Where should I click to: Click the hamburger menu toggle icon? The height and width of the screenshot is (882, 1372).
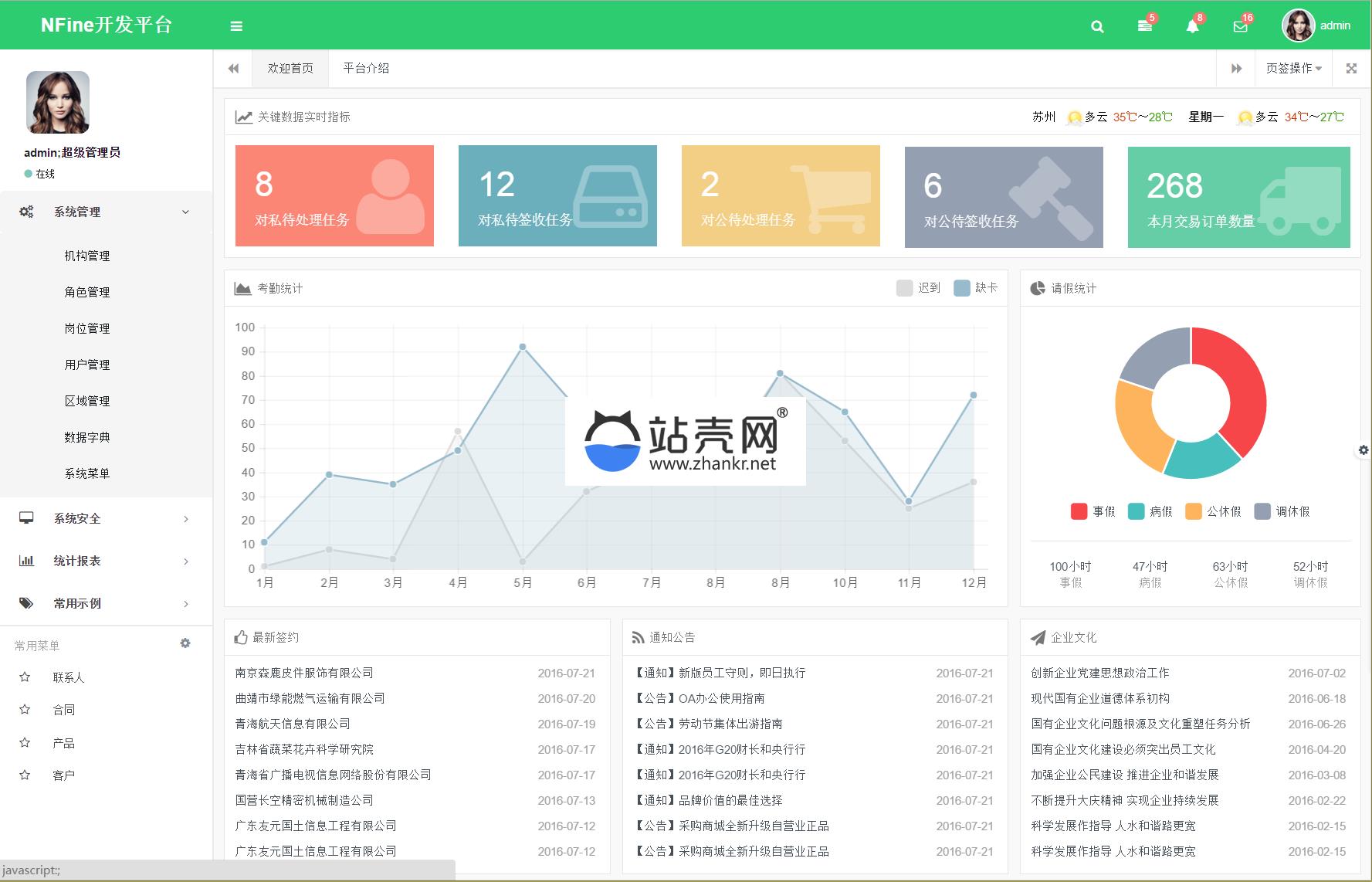(x=236, y=26)
